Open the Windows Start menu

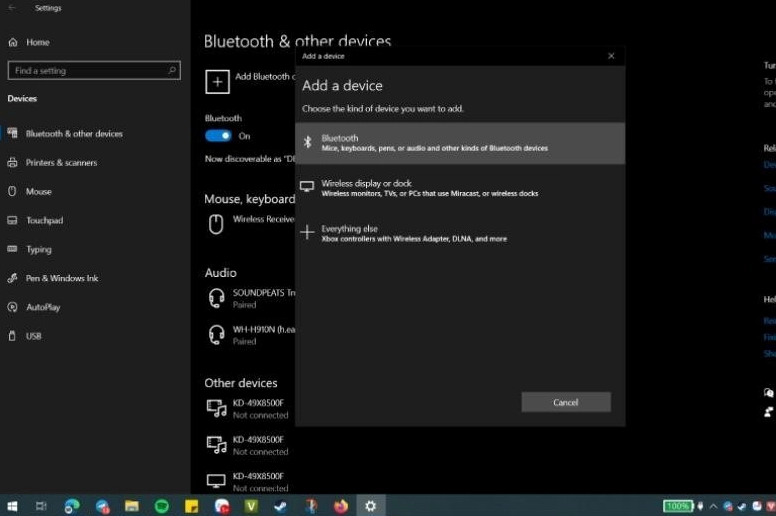pos(12,506)
